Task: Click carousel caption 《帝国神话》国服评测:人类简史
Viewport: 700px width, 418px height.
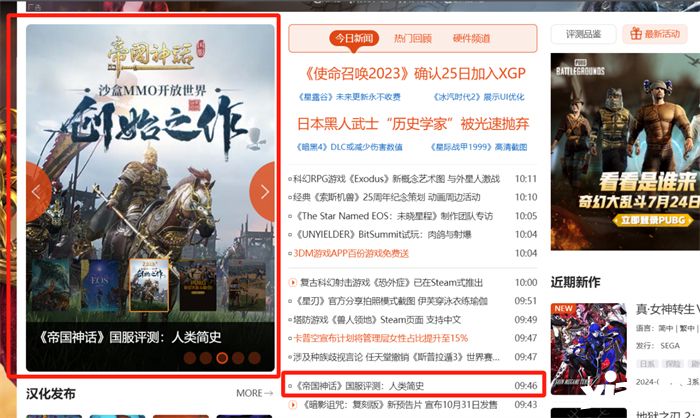Action: (129, 337)
